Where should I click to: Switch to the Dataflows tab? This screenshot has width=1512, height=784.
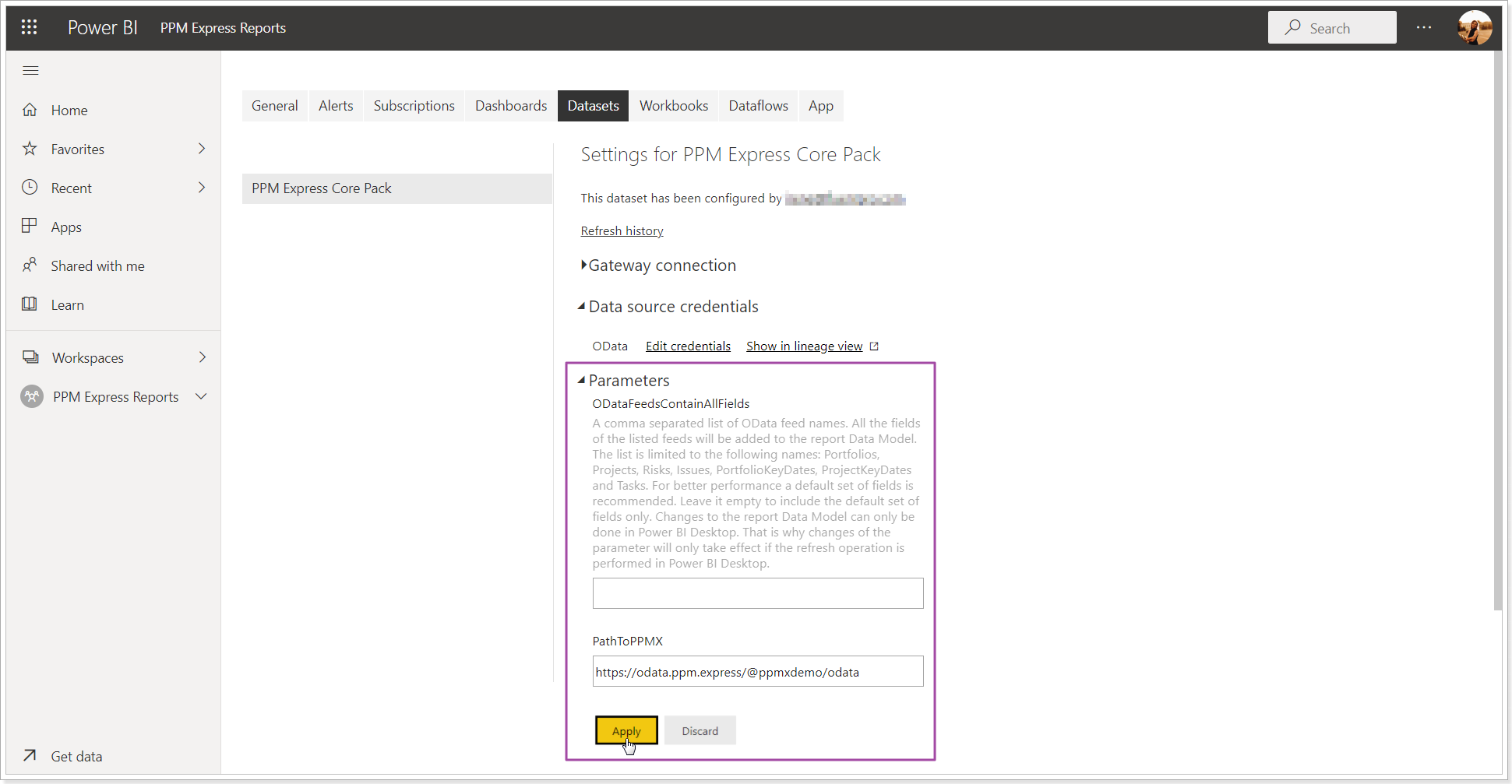click(x=758, y=106)
